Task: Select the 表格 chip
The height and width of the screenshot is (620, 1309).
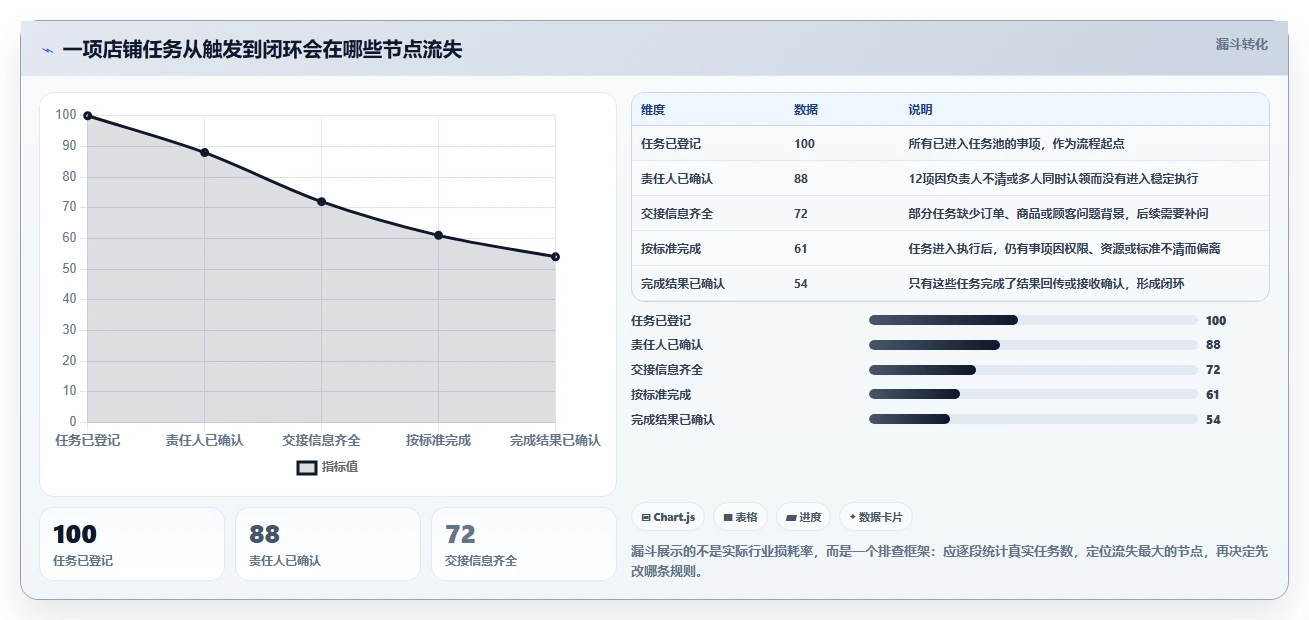Action: coord(740,517)
